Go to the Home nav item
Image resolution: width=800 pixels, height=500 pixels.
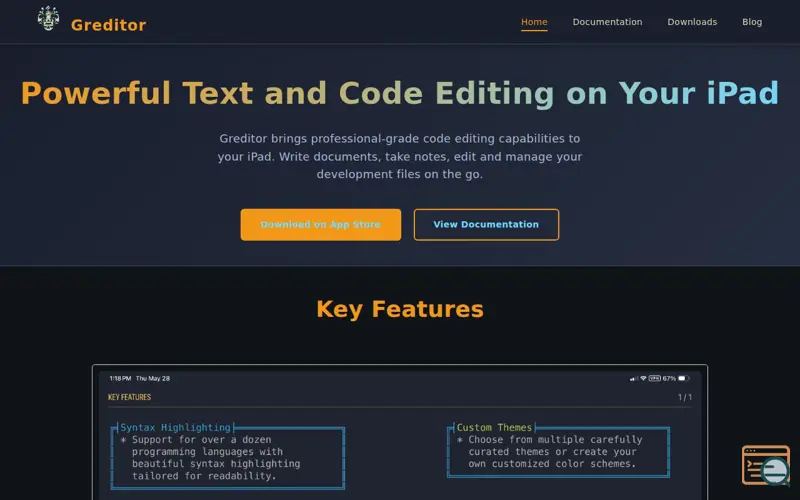tap(534, 22)
